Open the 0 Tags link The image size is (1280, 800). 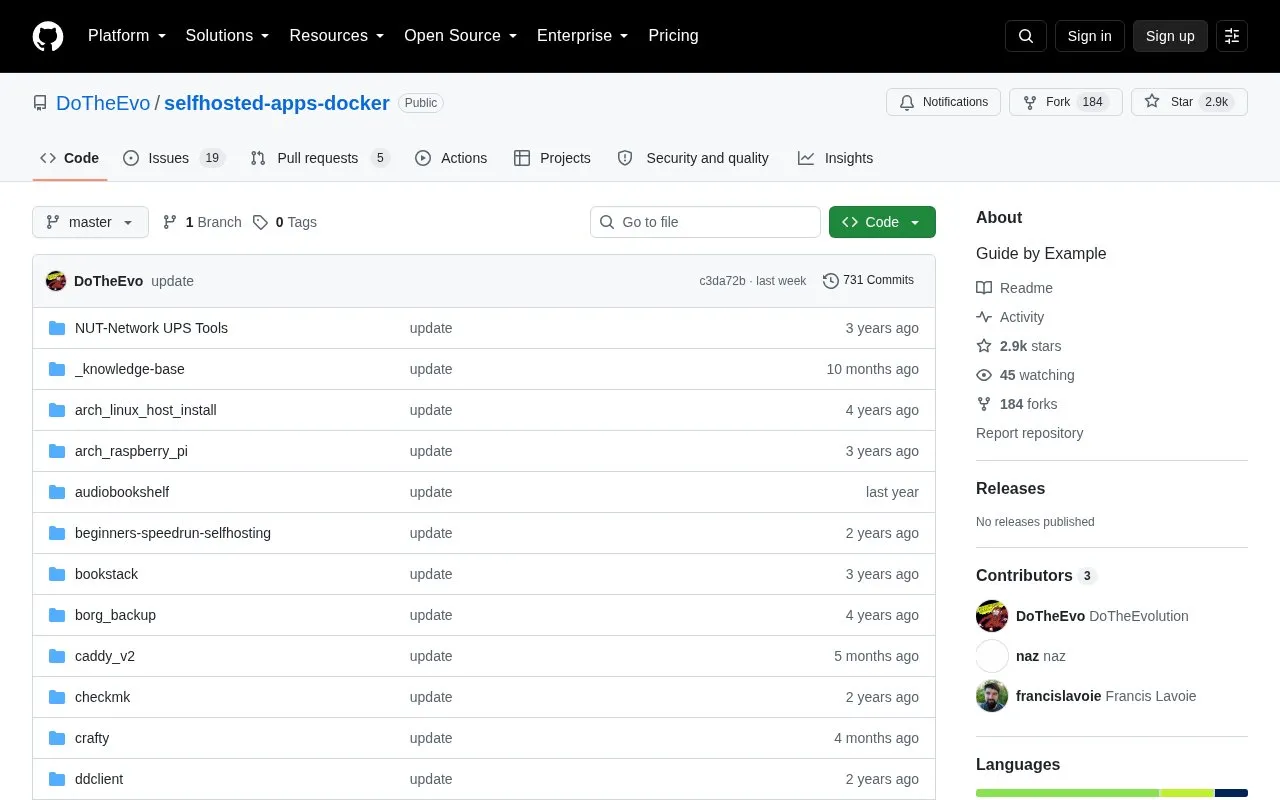point(285,222)
